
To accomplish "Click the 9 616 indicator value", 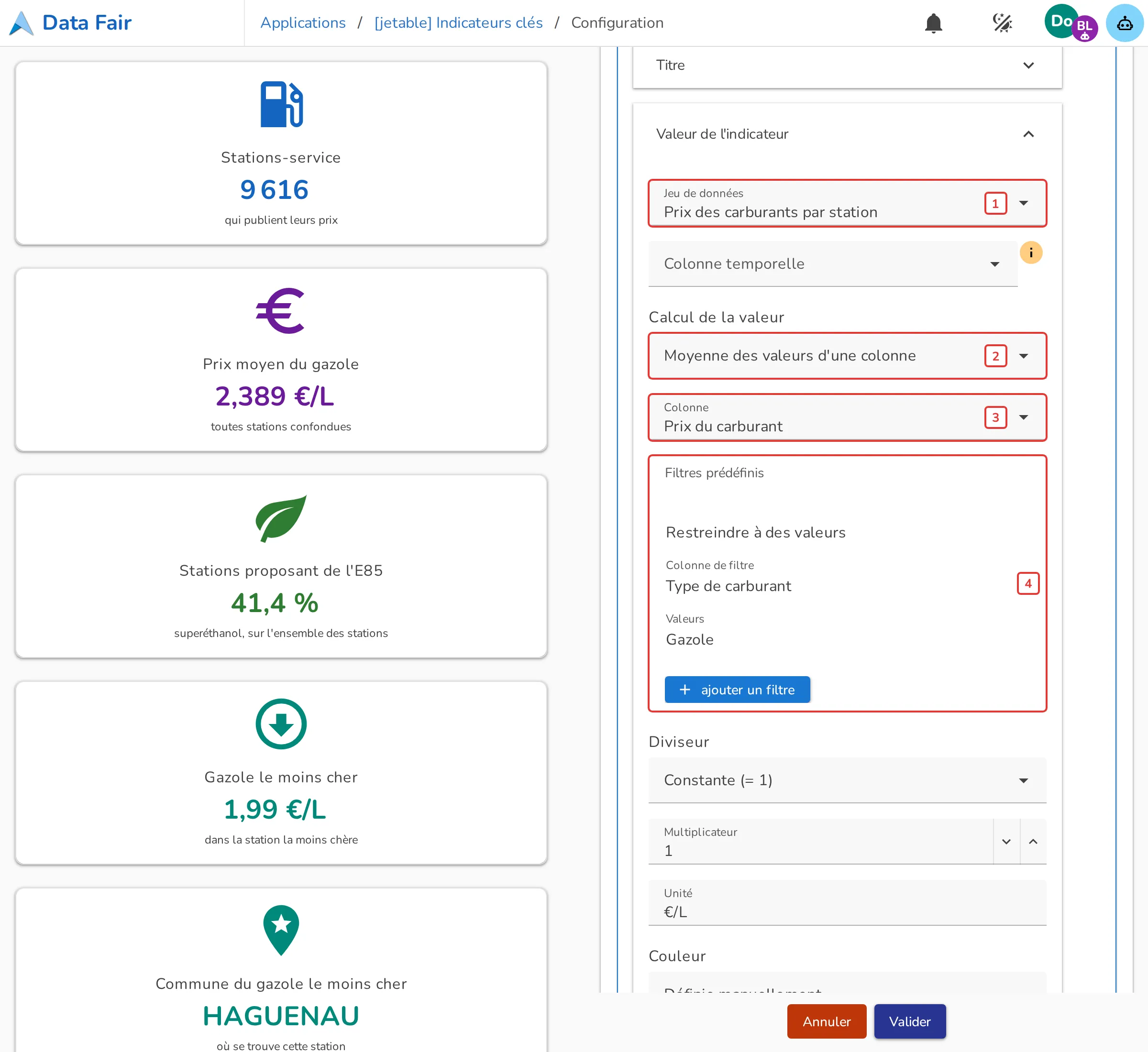I will coord(274,189).
